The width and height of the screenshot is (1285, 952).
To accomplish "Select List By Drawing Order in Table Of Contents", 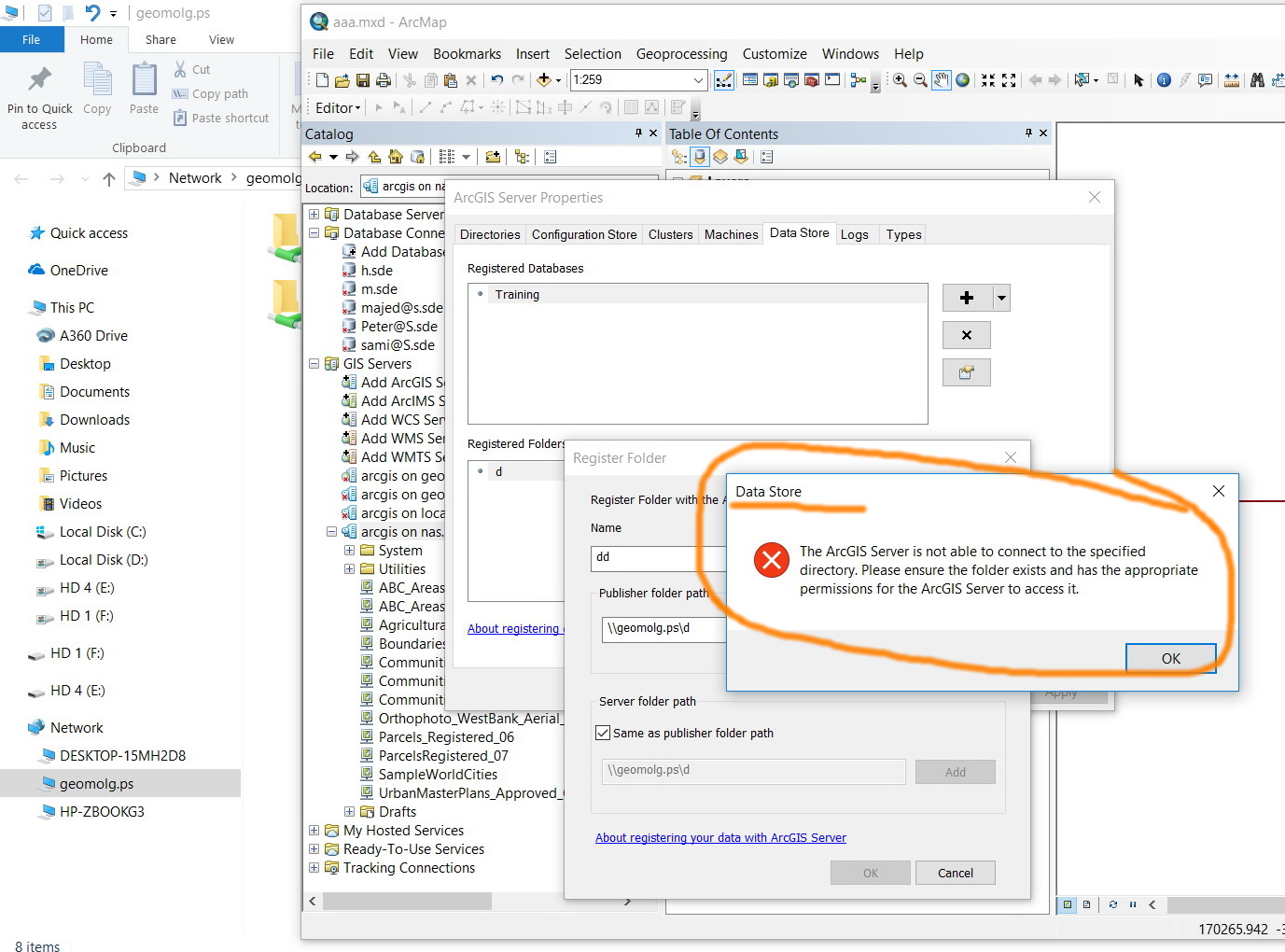I will tap(679, 157).
